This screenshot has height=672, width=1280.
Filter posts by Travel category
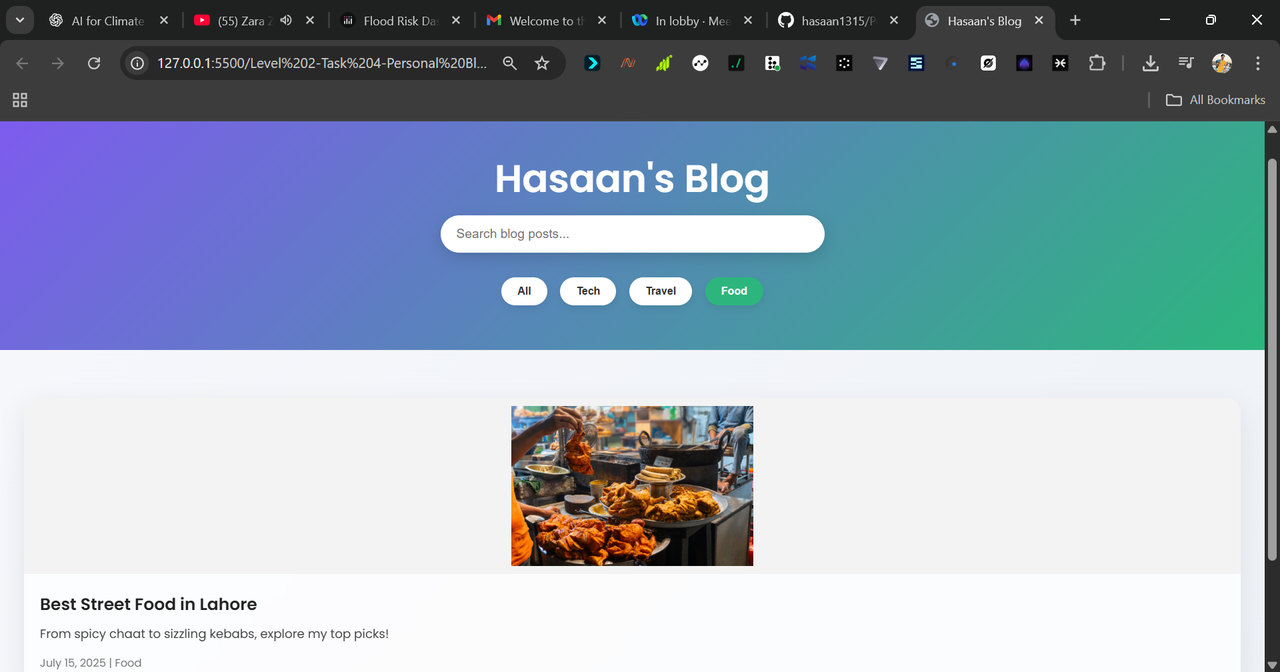coord(660,291)
